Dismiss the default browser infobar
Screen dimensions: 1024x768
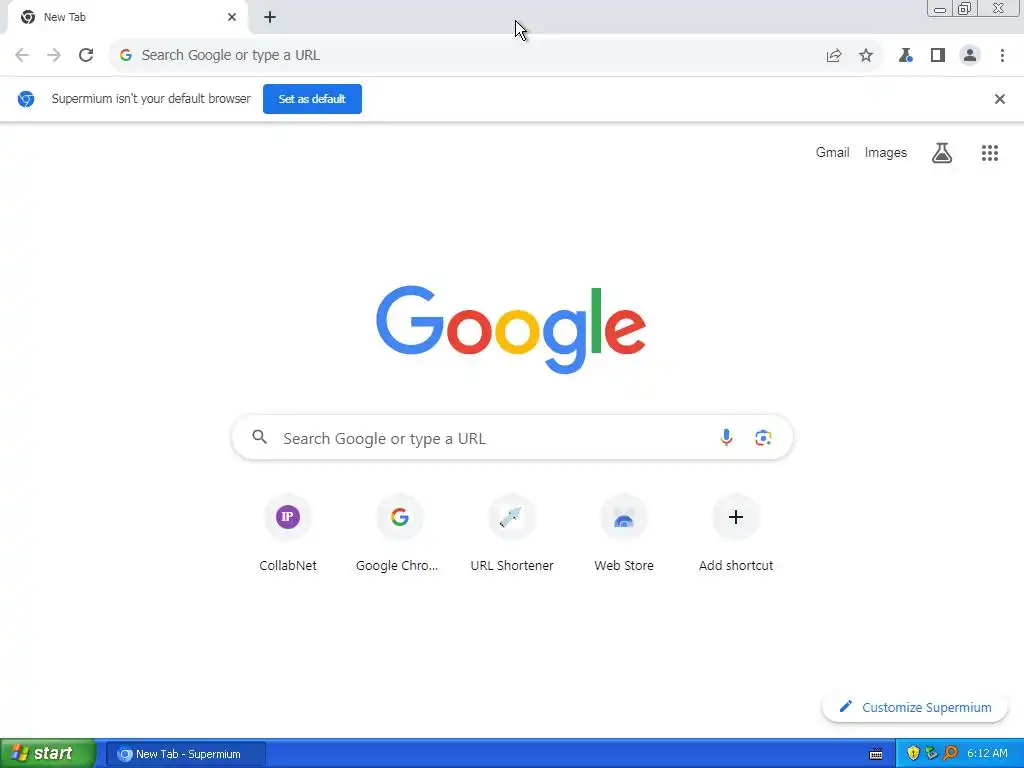tap(999, 99)
